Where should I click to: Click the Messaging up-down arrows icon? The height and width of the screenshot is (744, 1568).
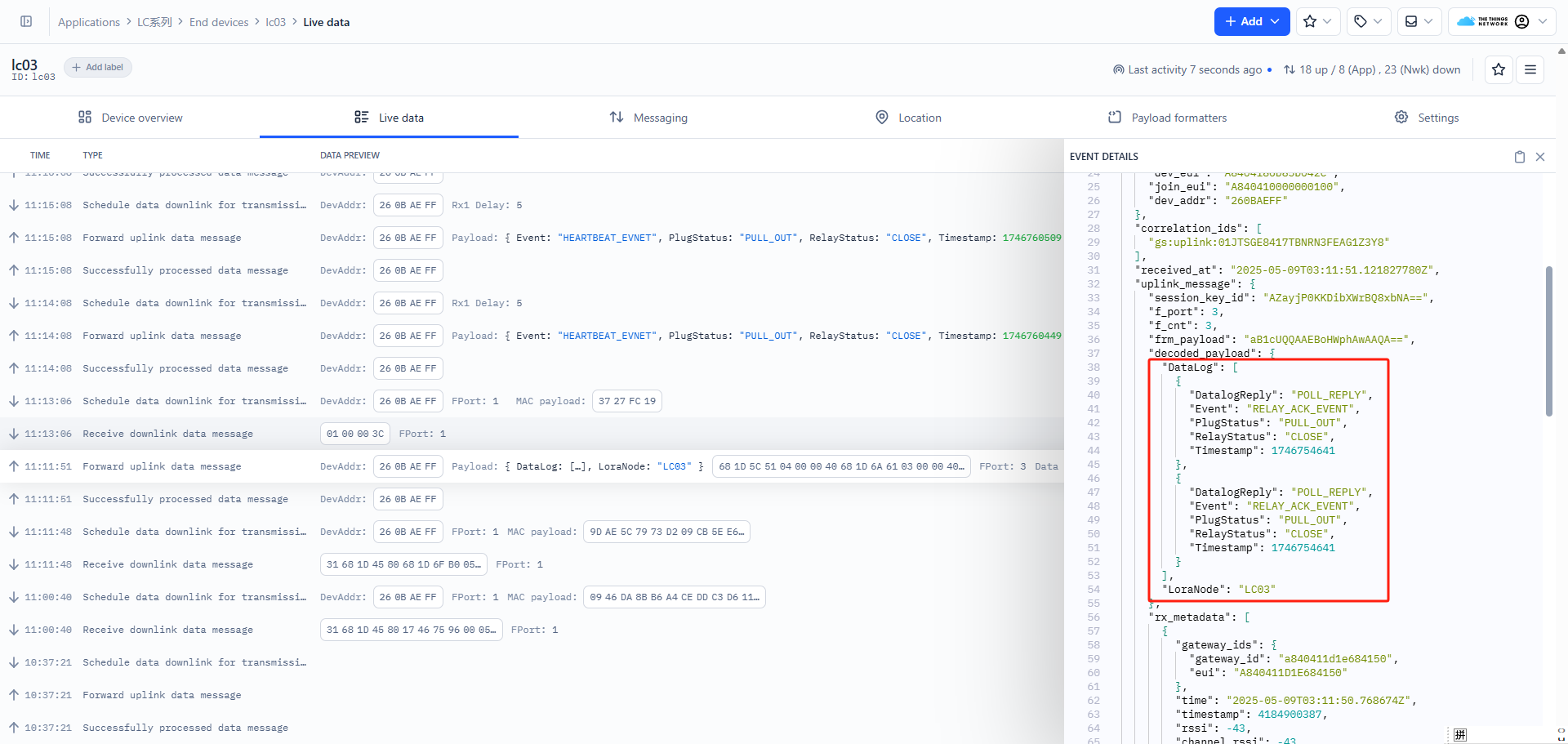pyautogui.click(x=617, y=117)
